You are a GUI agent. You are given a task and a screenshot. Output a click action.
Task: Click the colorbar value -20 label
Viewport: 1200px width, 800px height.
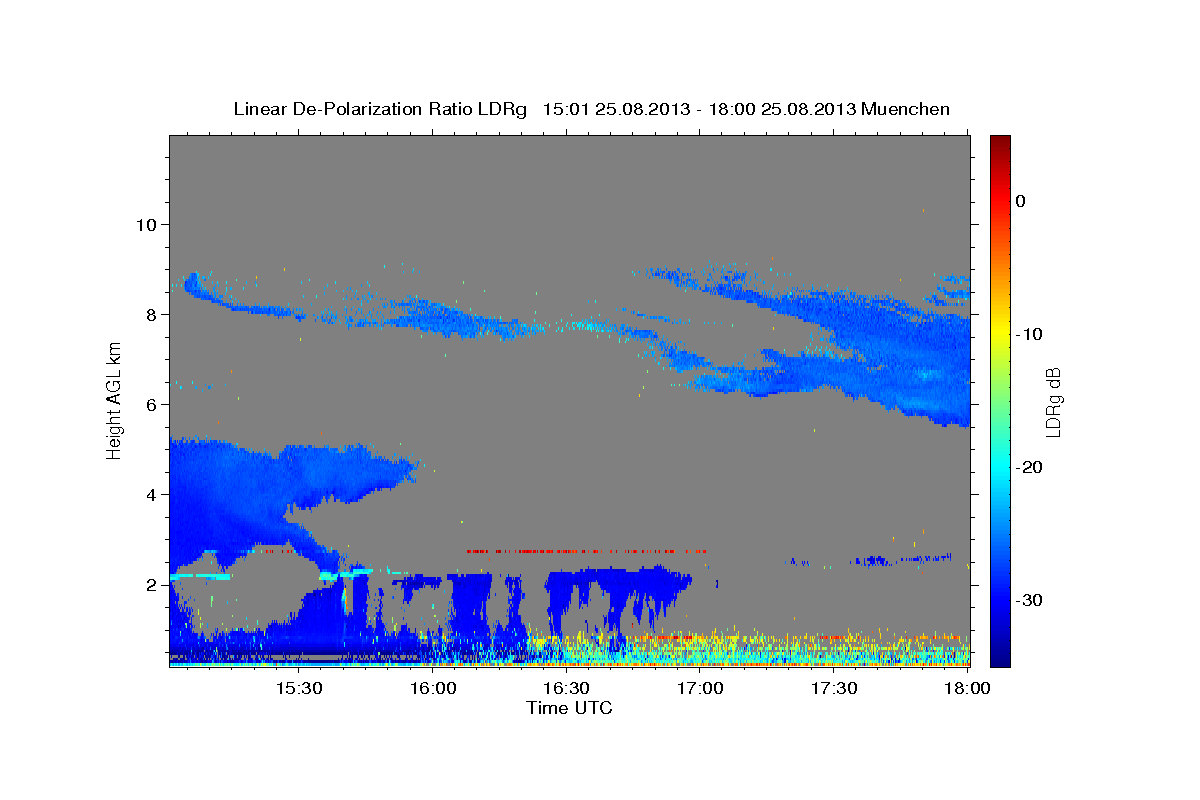[1029, 467]
